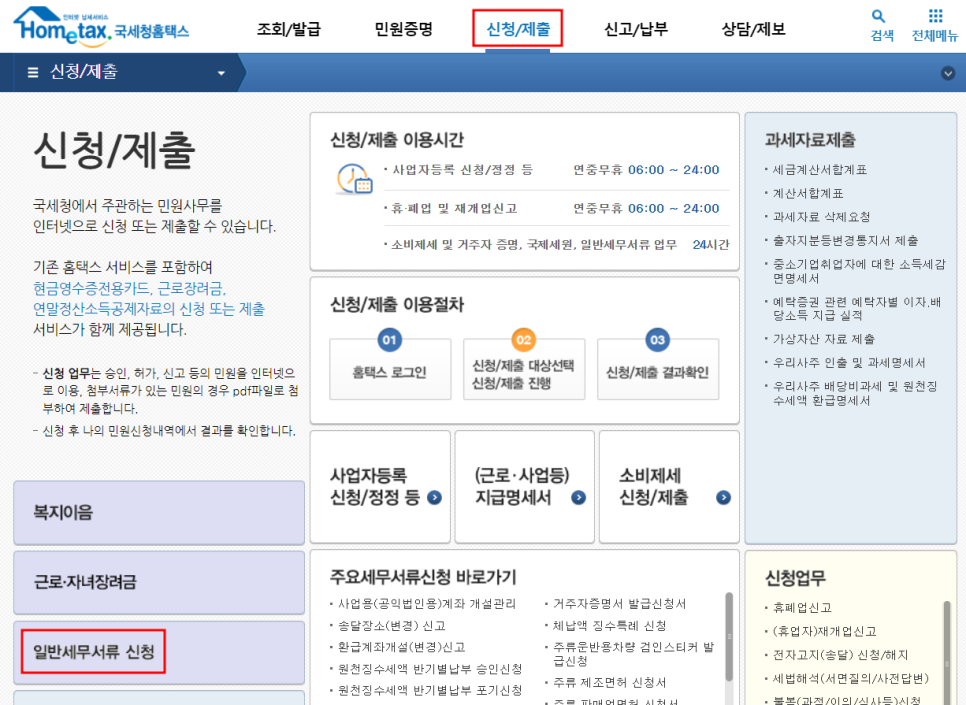Open 세법해석(서면질의/사전답변) link

tap(851, 679)
